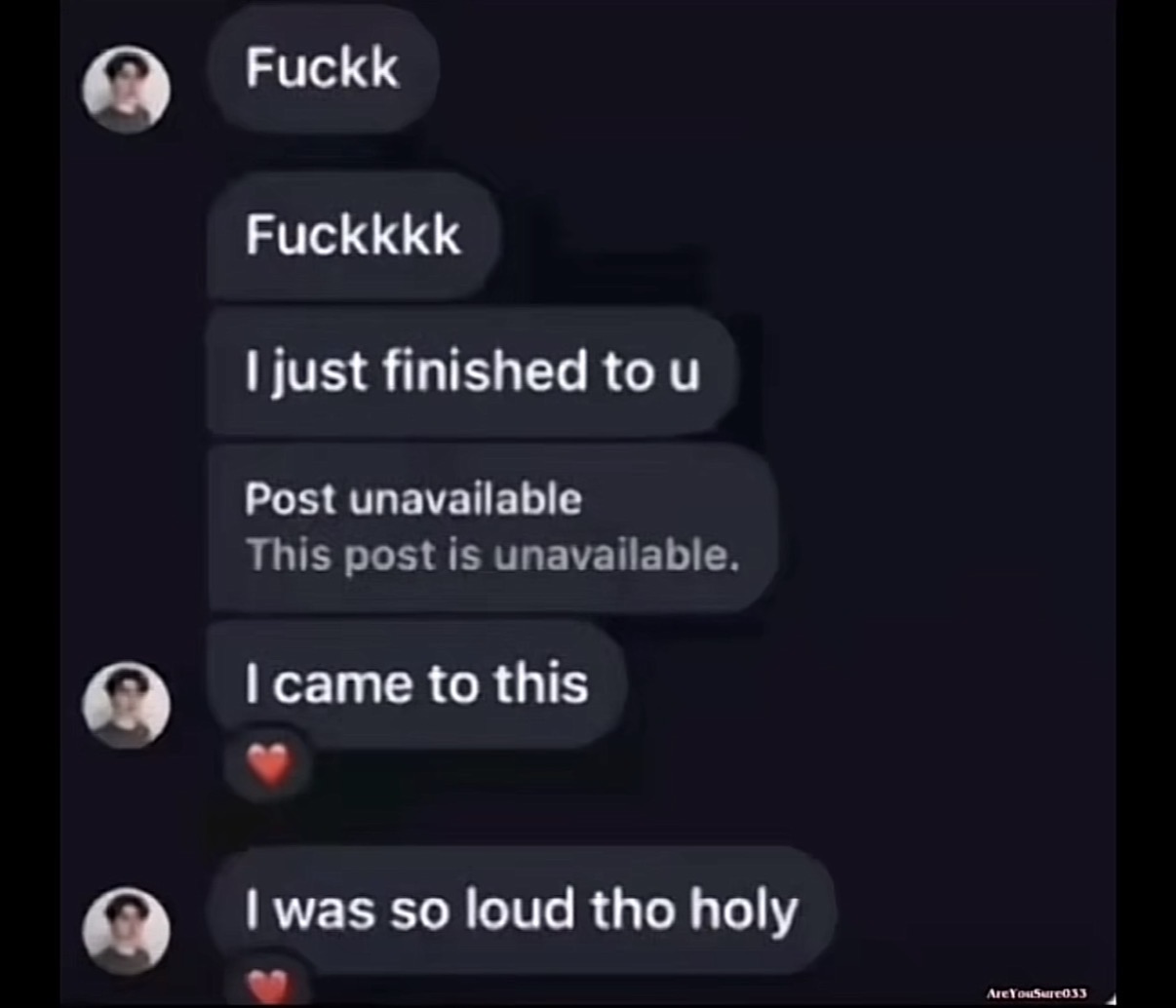The image size is (1176, 1008).
Task: Select the "I just finished to u" message
Action: pos(472,371)
